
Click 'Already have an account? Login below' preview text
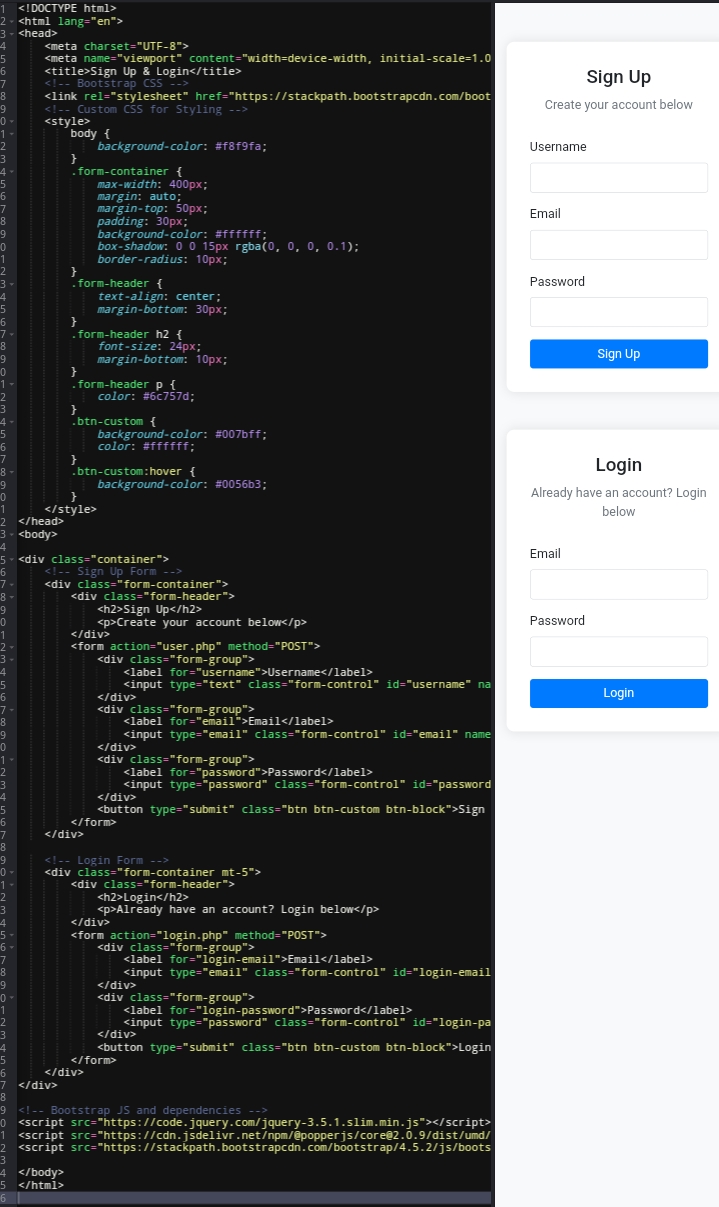[618, 502]
